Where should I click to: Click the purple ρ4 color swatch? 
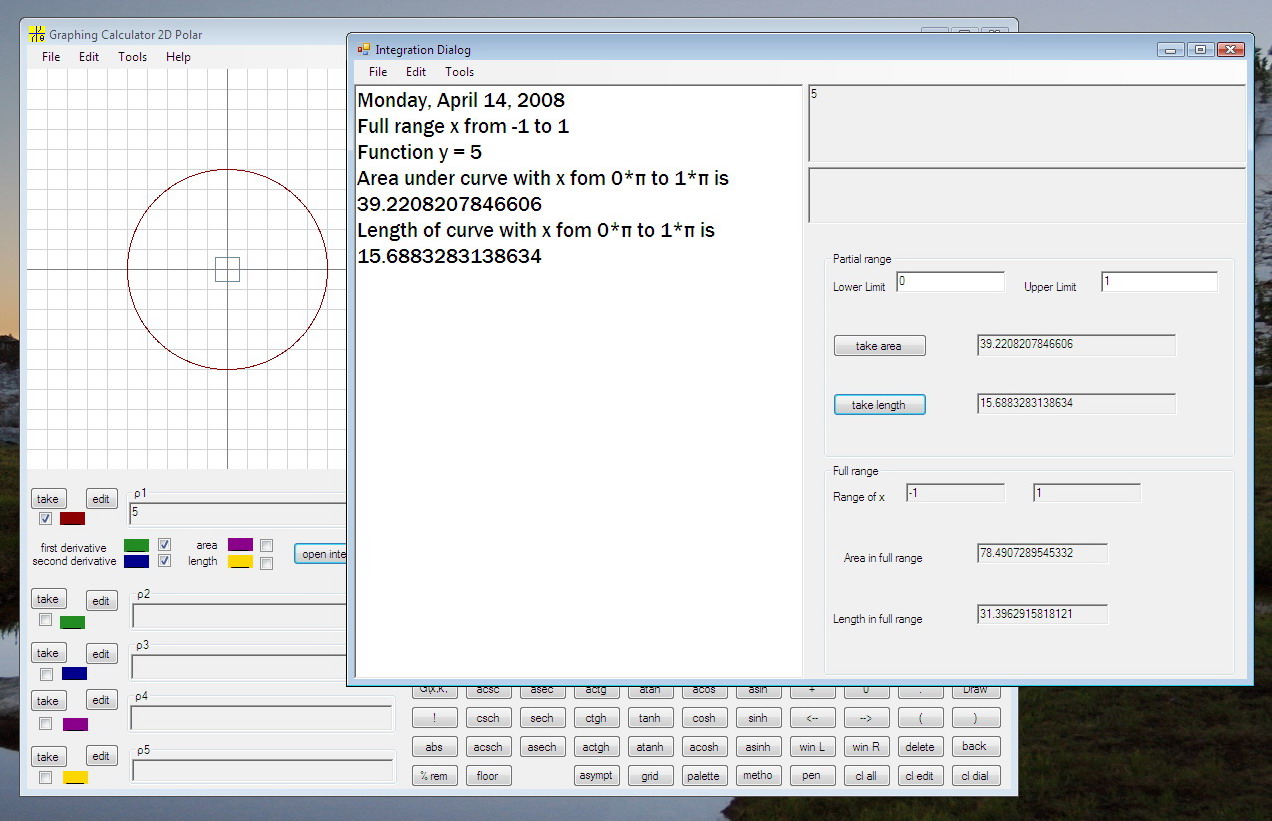point(75,724)
